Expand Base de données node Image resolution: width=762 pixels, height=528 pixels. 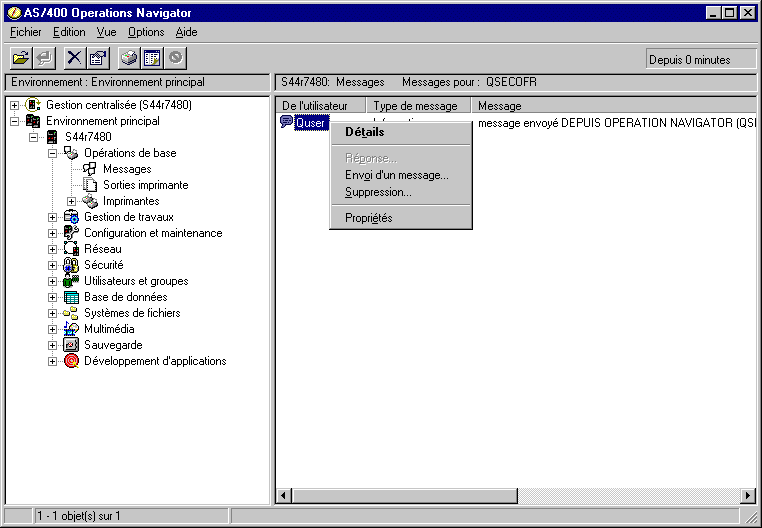52,298
